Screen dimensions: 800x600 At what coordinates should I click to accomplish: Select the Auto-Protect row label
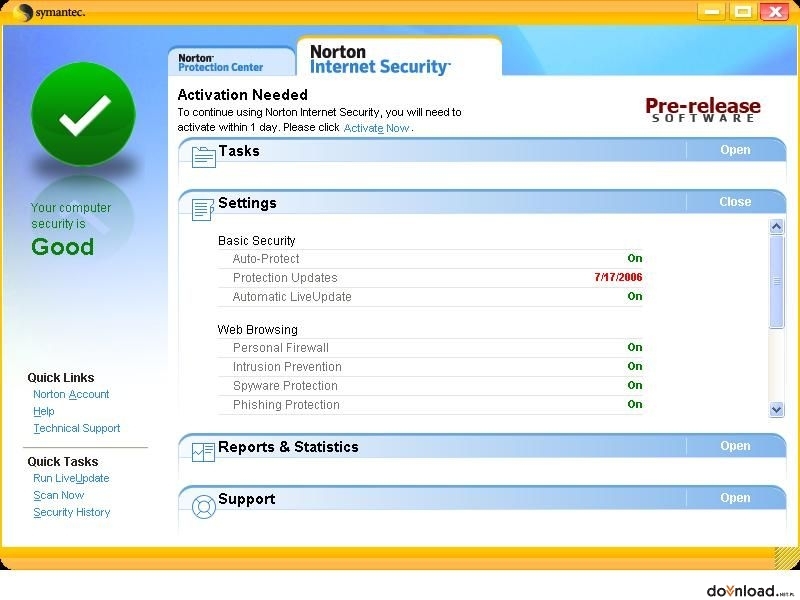coord(266,259)
